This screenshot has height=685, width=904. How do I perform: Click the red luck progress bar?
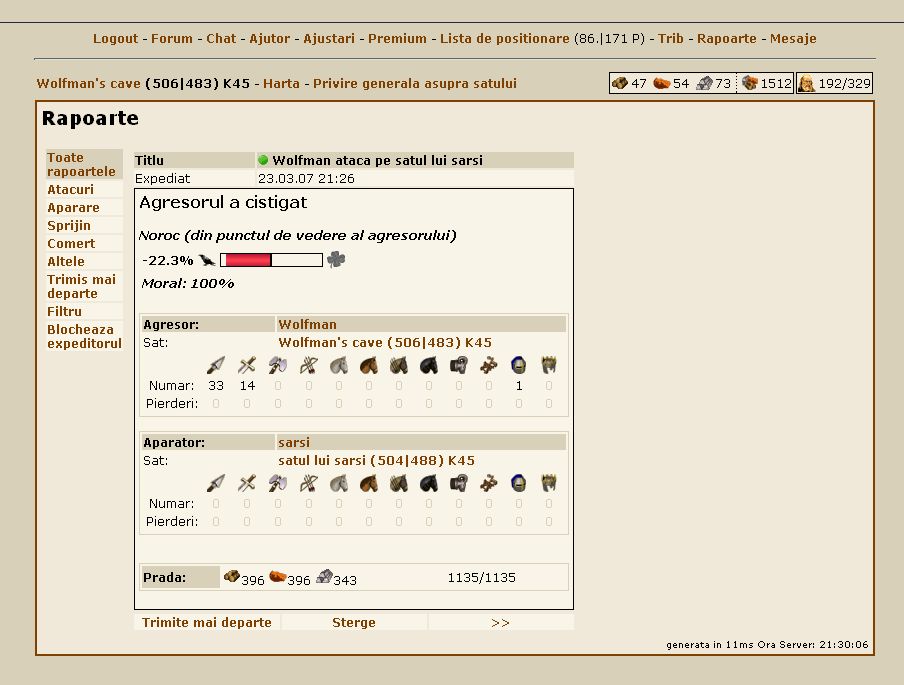point(247,260)
